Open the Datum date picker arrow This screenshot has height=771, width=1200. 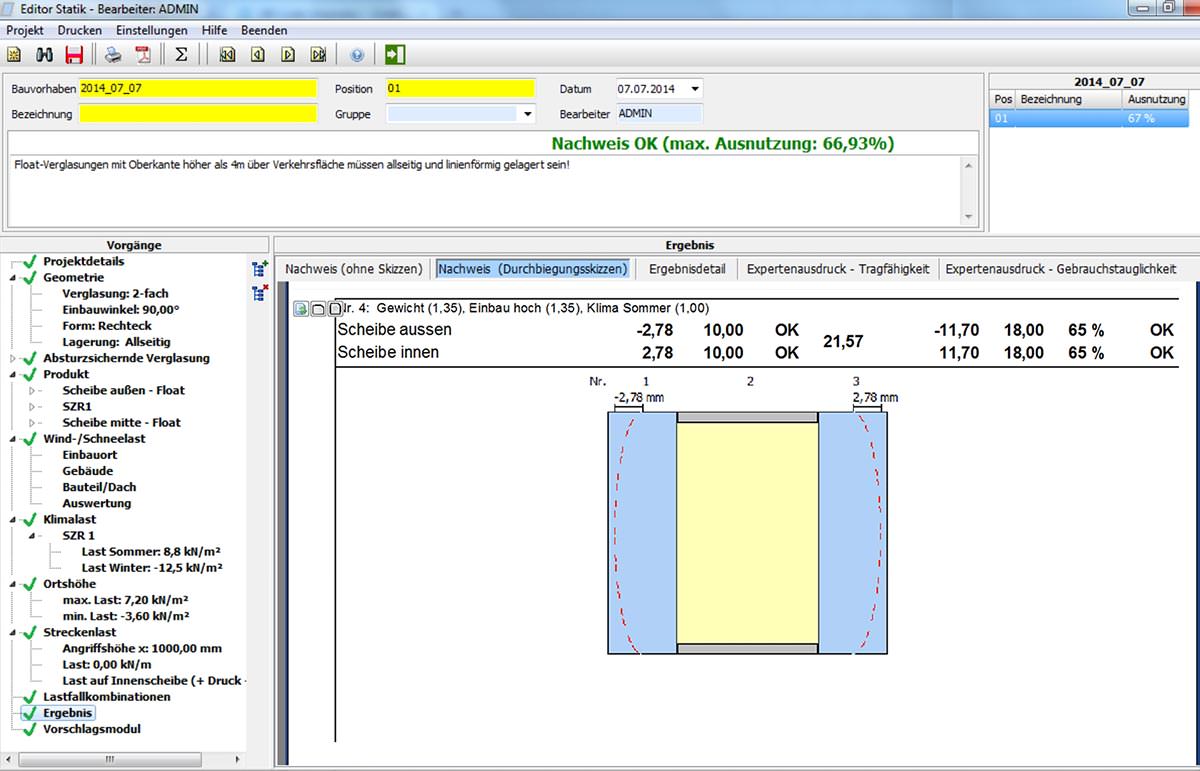pyautogui.click(x=695, y=88)
